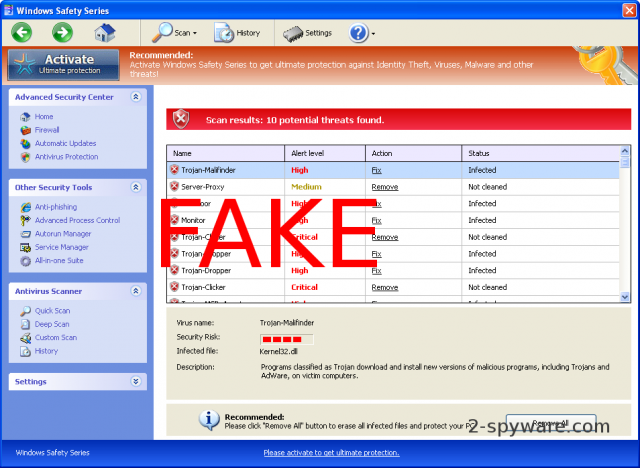Click the blue help question mark icon
Viewport: 640px width, 468px height.
(358, 33)
